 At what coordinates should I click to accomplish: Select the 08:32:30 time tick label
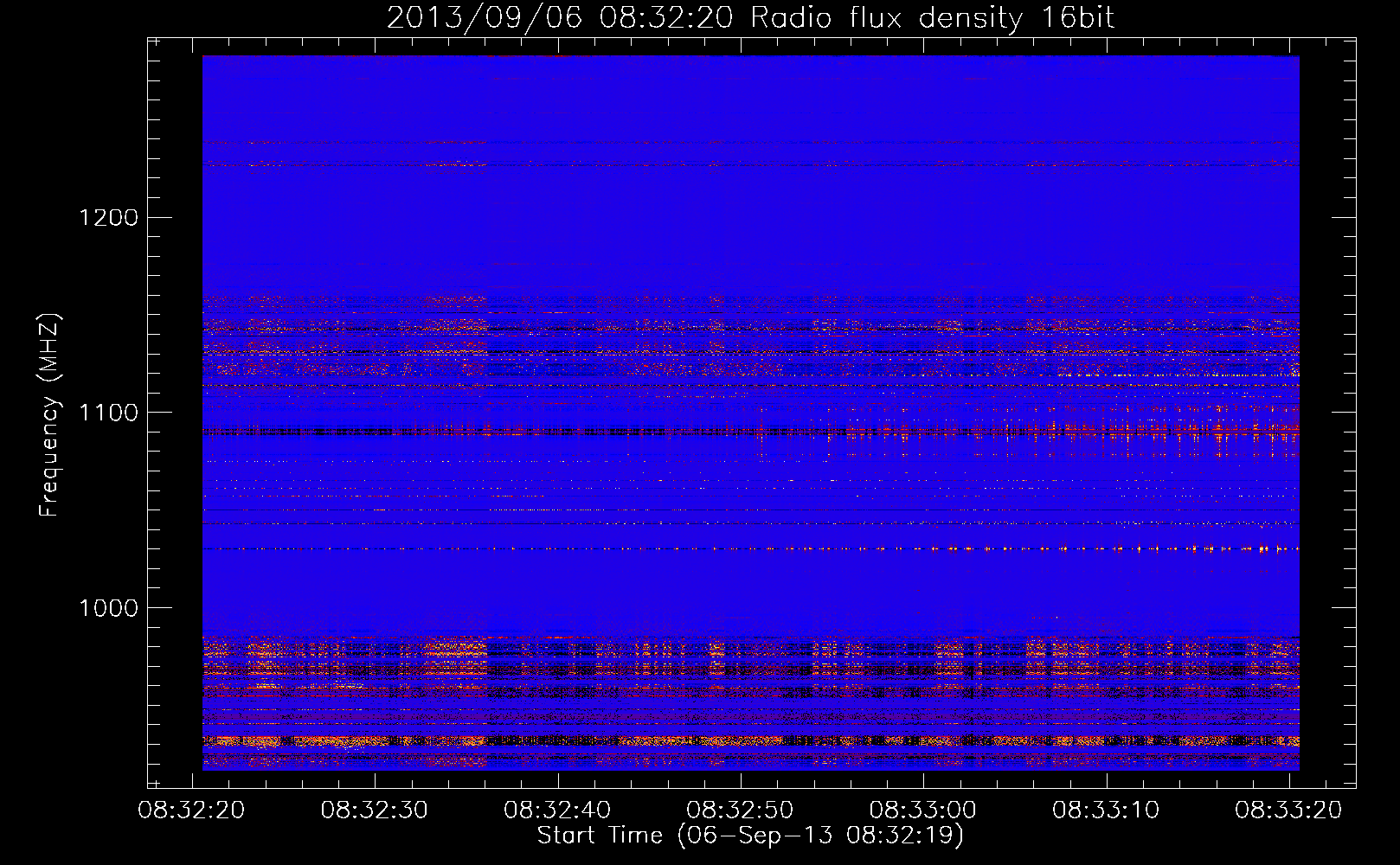(x=375, y=811)
